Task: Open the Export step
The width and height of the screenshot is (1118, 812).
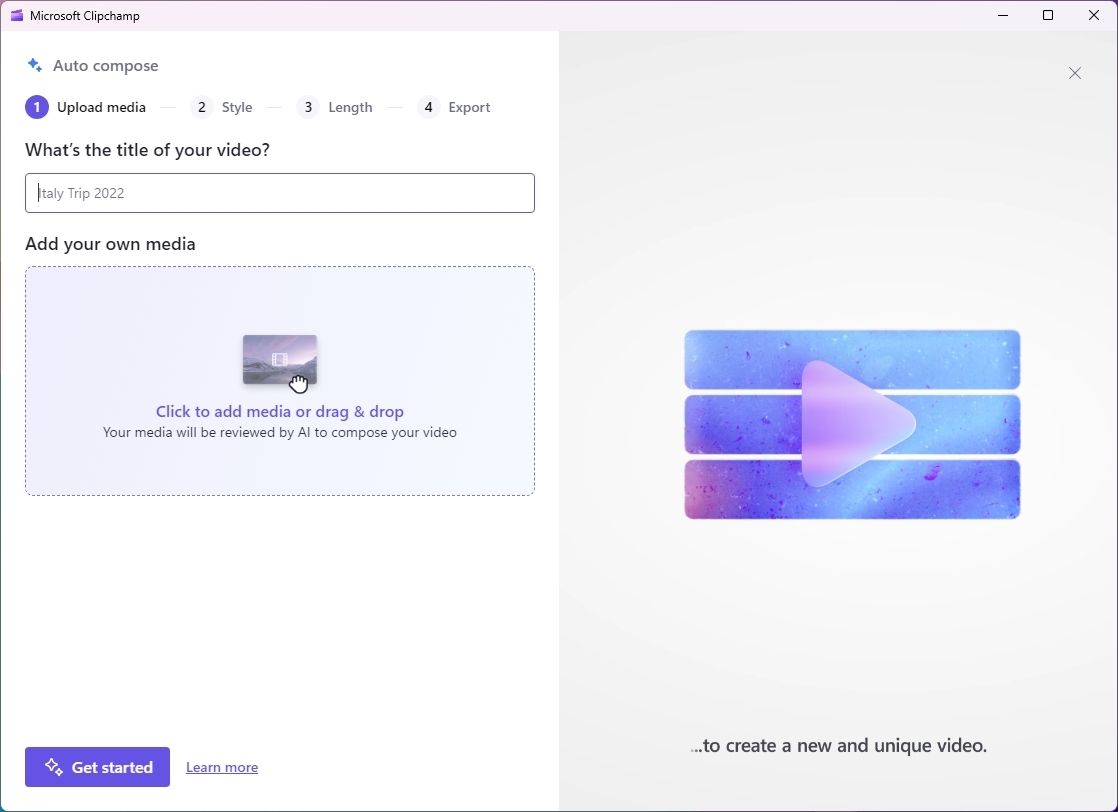Action: click(x=469, y=107)
